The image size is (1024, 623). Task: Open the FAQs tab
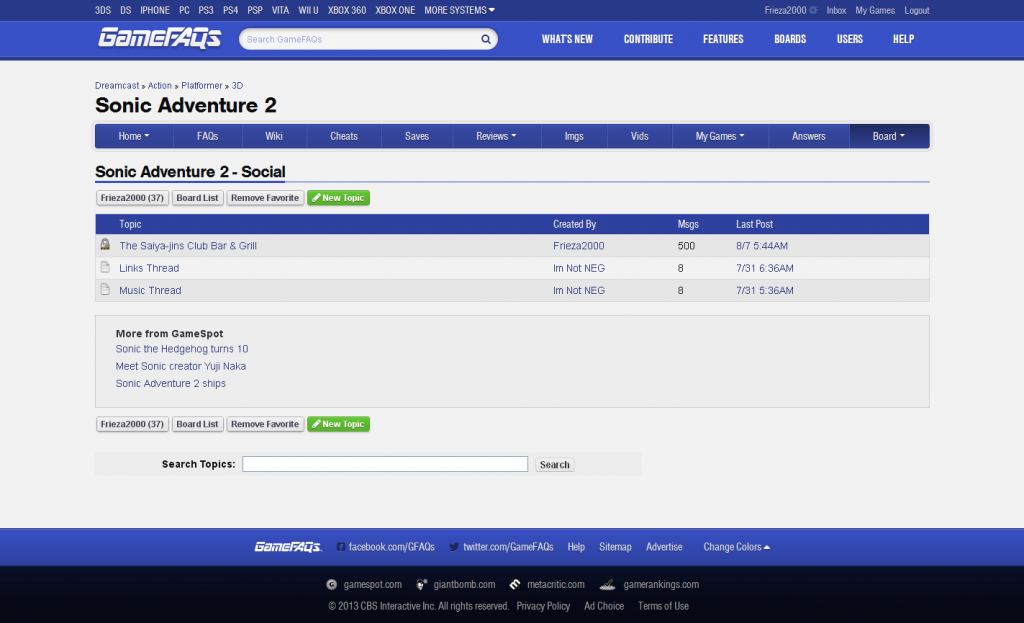pyautogui.click(x=208, y=136)
